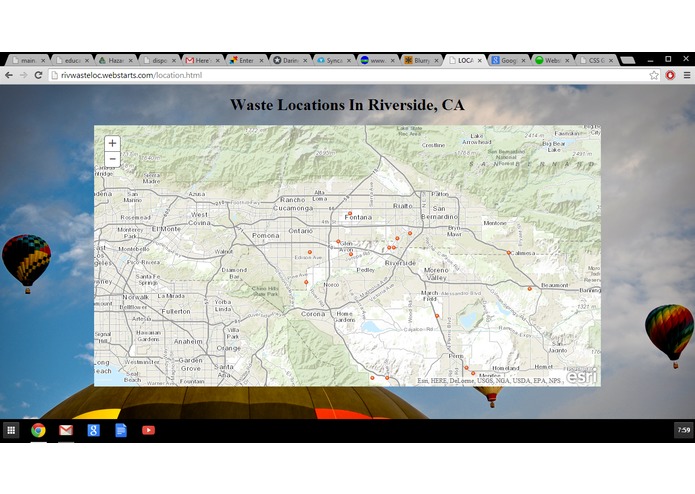The image size is (695, 494).
Task: Open Google Search shelf icon
Action: point(94,430)
